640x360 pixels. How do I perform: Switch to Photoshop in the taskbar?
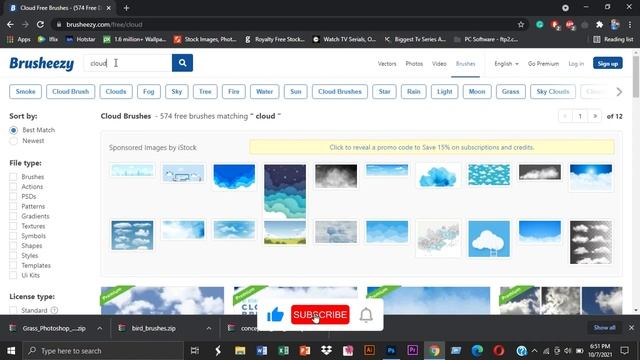click(x=391, y=351)
